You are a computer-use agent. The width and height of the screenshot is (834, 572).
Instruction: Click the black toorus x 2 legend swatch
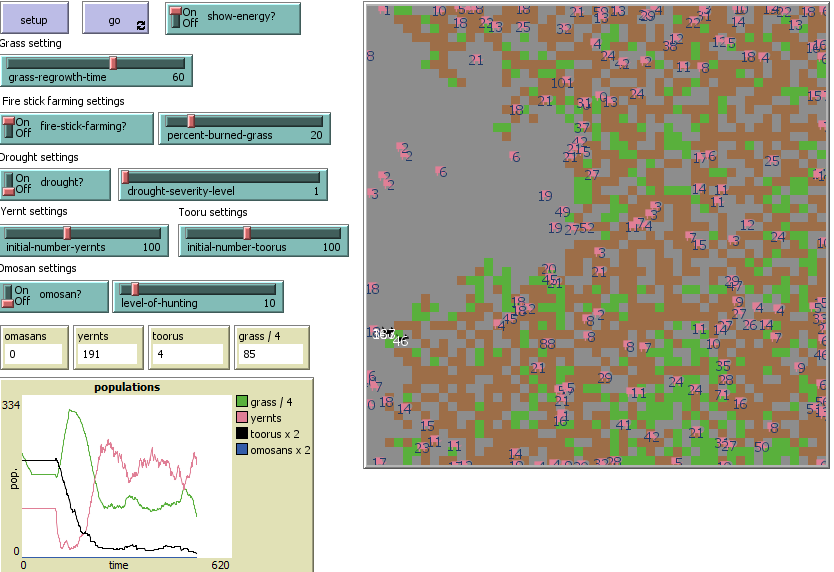tap(242, 434)
